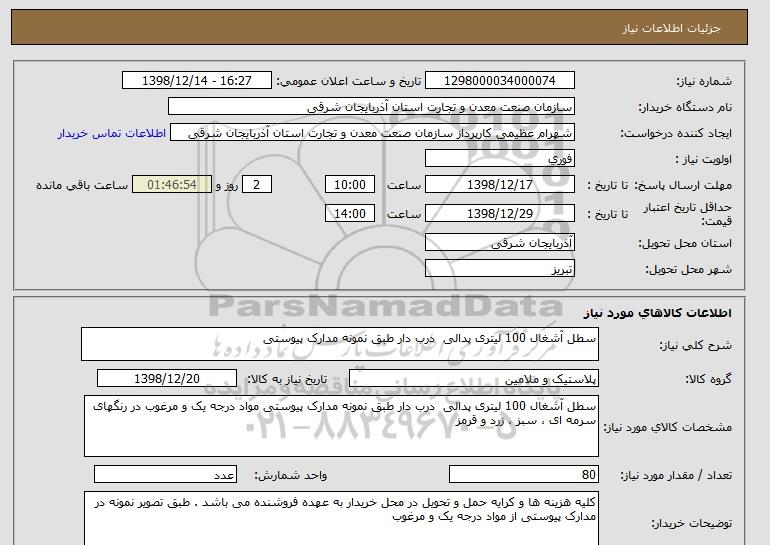The image size is (770, 545).
Task: Select the اطلاعات کالاهای مورد نیاز section heading
Action: coord(657,313)
